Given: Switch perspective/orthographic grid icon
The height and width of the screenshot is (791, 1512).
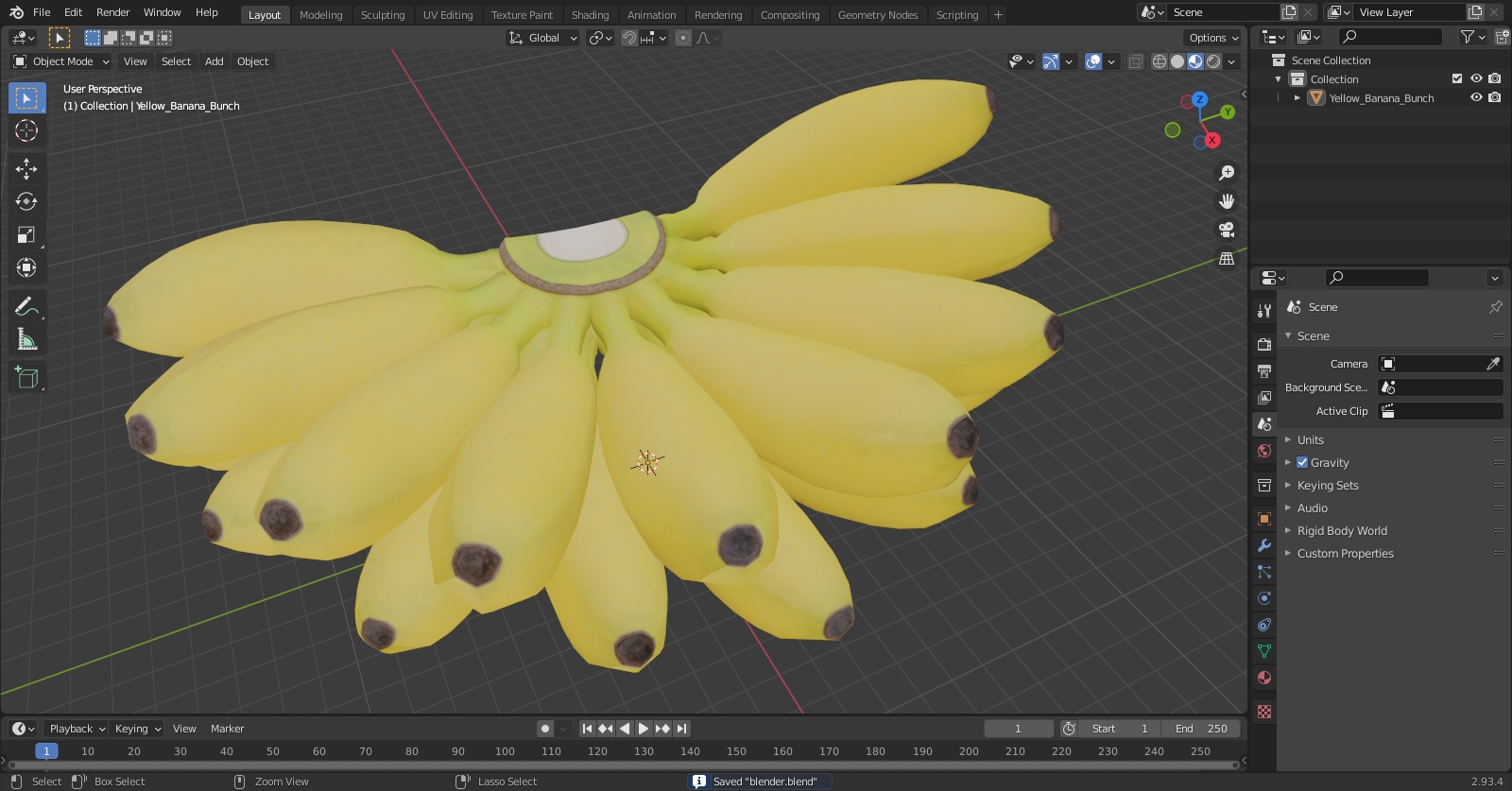Looking at the screenshot, I should 1227,258.
